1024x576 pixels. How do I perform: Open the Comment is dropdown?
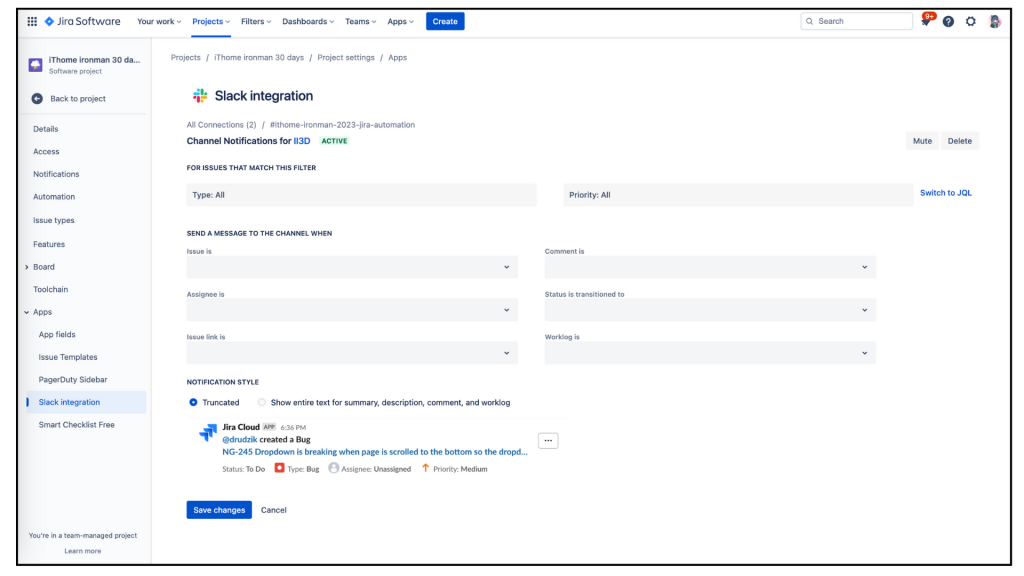pos(710,267)
